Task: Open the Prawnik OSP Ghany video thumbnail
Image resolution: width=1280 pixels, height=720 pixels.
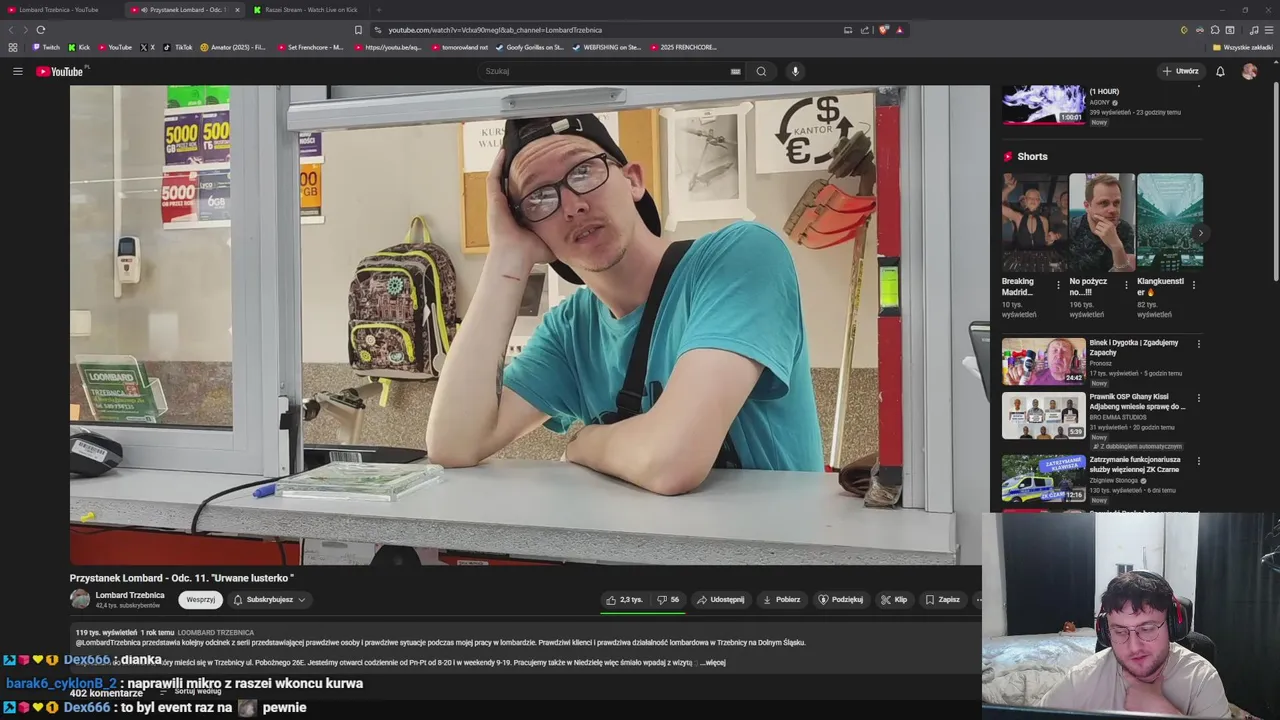Action: point(1043,415)
